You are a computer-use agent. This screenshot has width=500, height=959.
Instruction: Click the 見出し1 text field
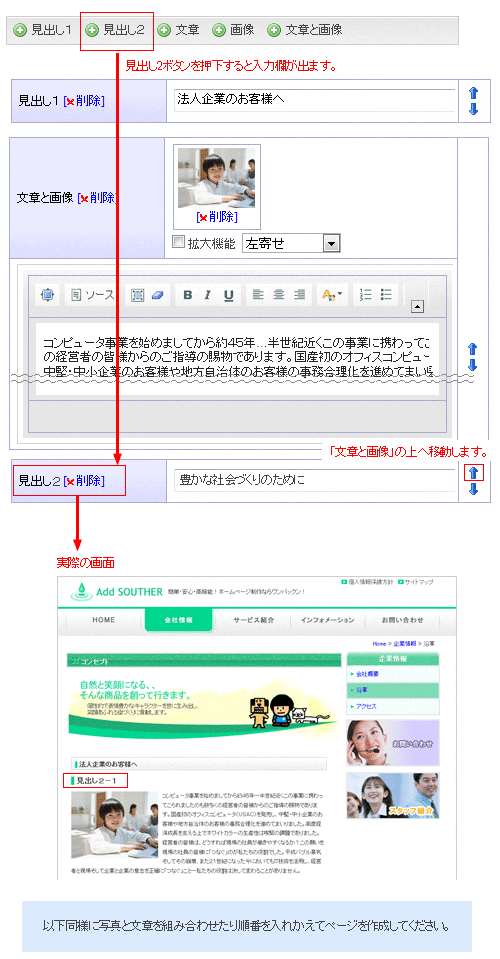[314, 100]
